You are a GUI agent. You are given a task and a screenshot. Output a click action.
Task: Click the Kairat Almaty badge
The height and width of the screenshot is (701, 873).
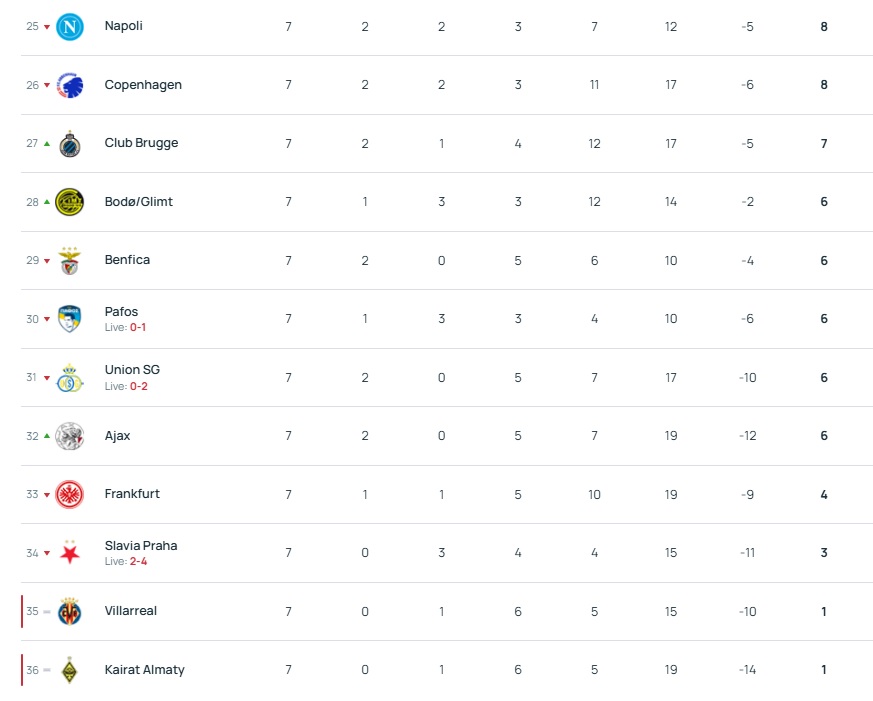click(70, 670)
